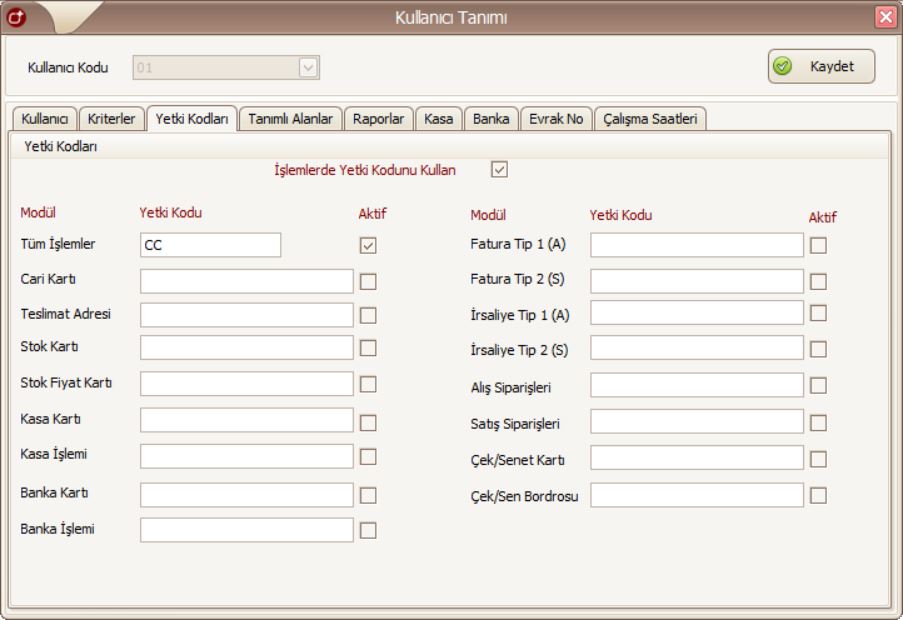
Task: Click the Banka İşlemi yetki kodu field
Action: point(247,530)
